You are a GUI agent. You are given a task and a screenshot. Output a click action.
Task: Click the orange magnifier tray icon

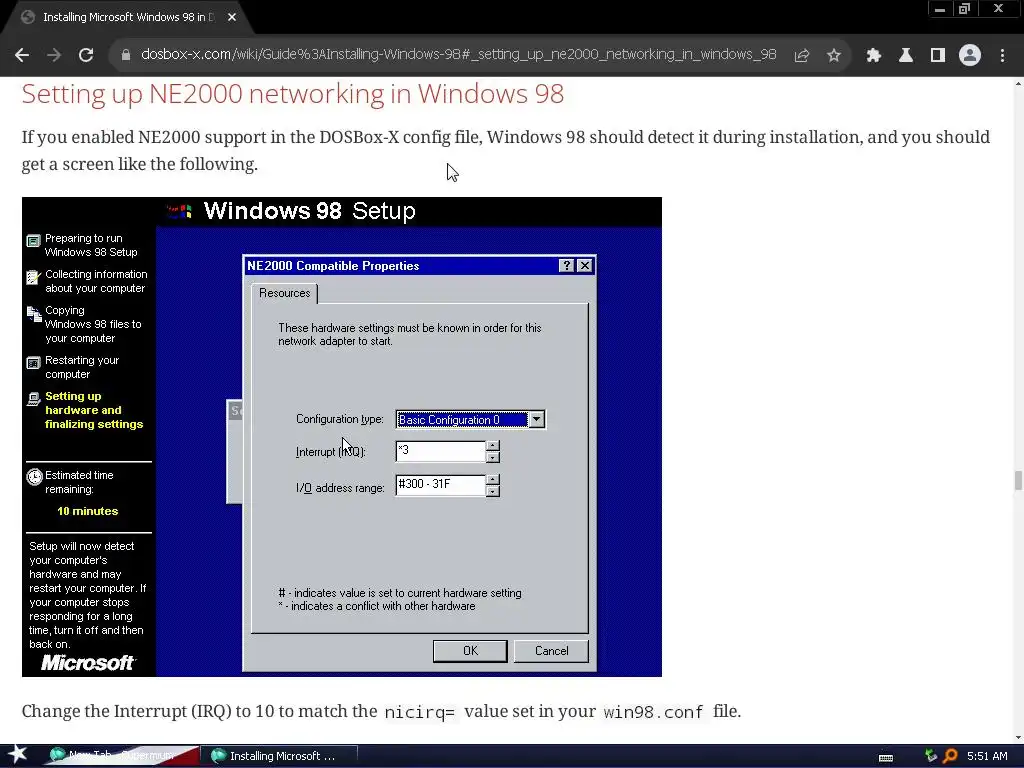950,756
